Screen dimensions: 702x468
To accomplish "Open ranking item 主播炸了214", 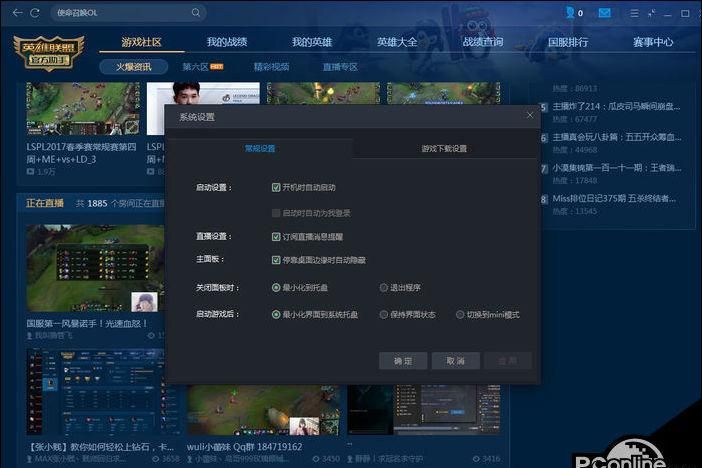I will pyautogui.click(x=616, y=107).
